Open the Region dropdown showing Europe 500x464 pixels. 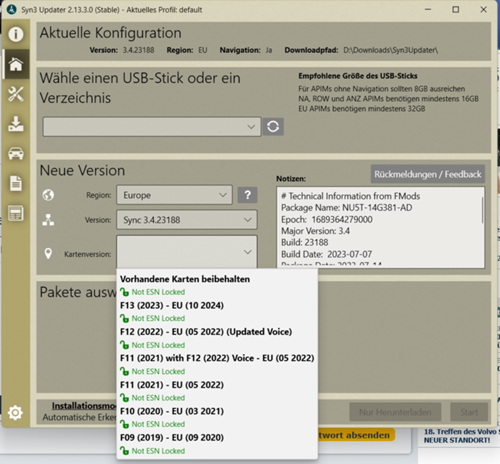pos(174,195)
